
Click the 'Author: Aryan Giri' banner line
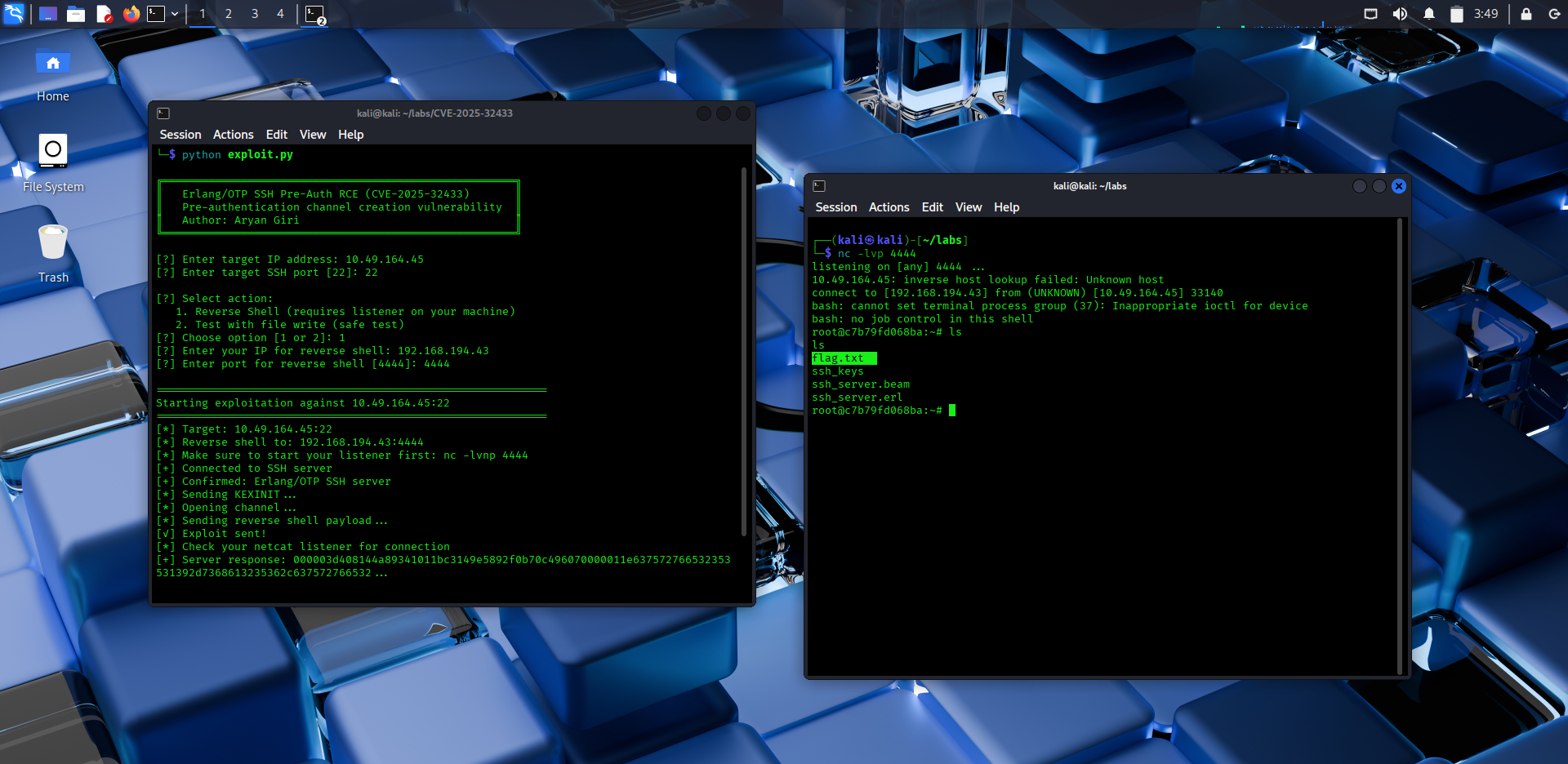tap(241, 220)
